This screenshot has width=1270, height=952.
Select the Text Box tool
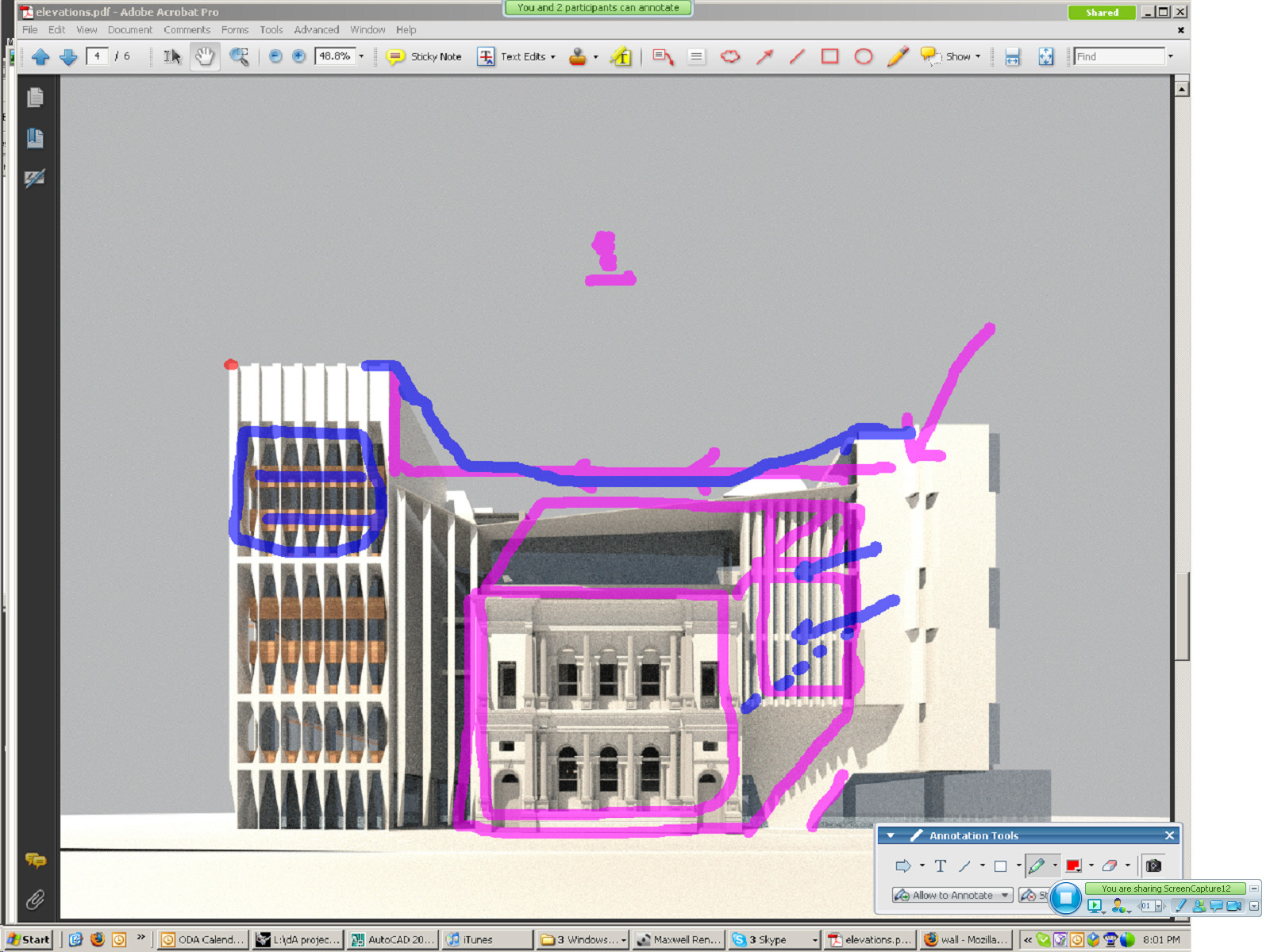point(696,56)
